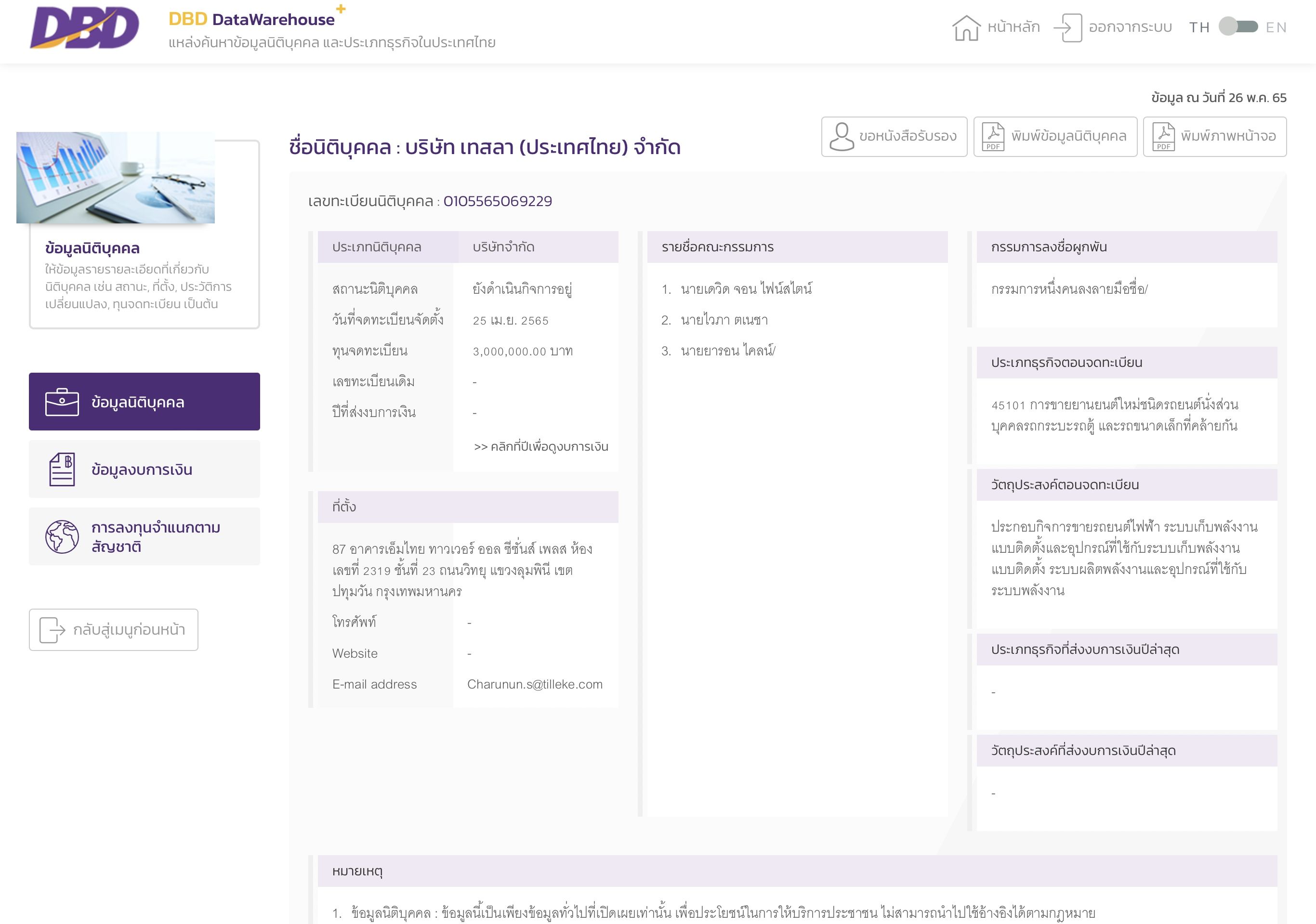Click director name นายยารอน ไคลน์/

pos(728,351)
